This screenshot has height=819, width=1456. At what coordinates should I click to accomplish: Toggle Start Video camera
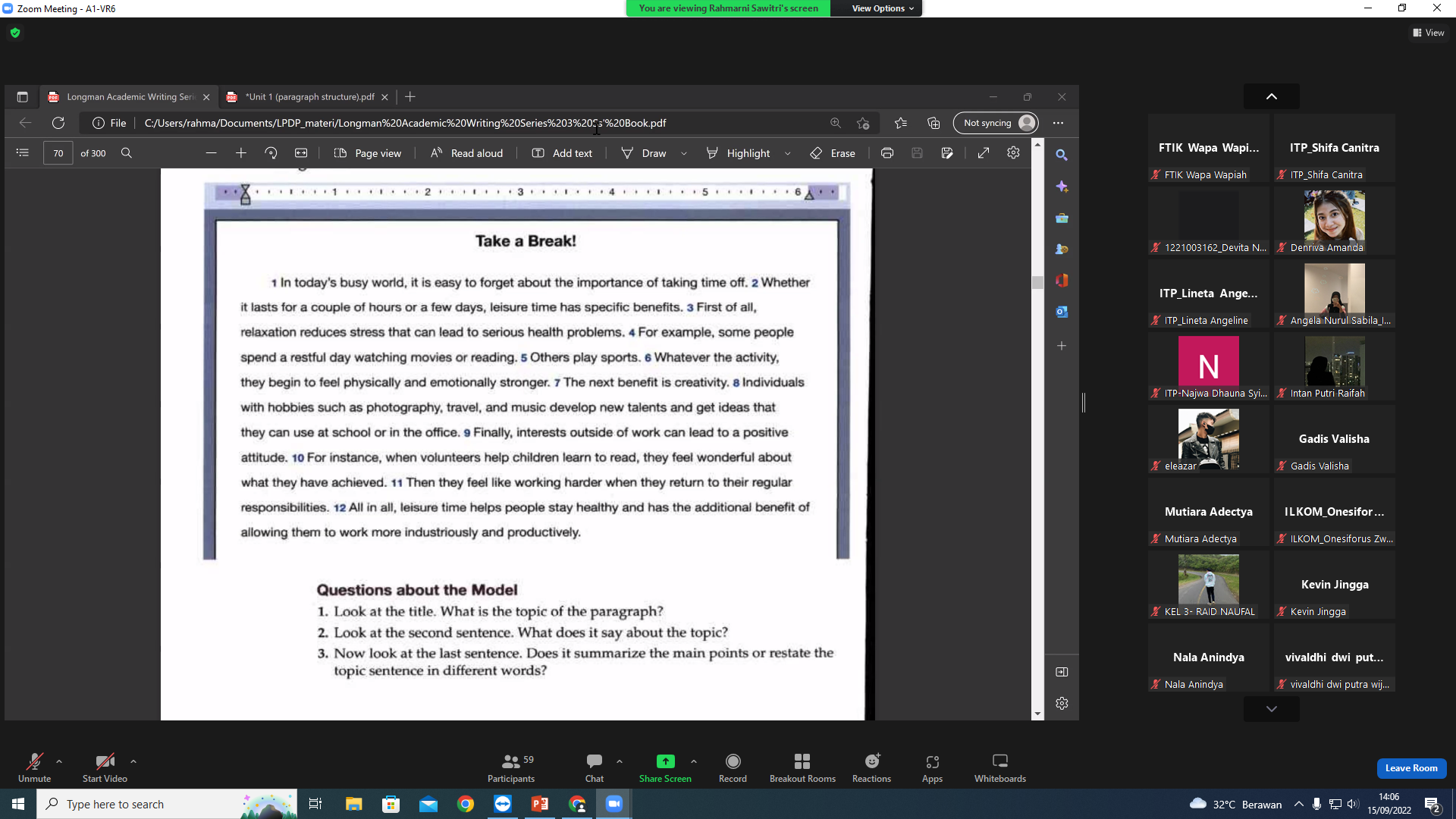click(x=105, y=767)
